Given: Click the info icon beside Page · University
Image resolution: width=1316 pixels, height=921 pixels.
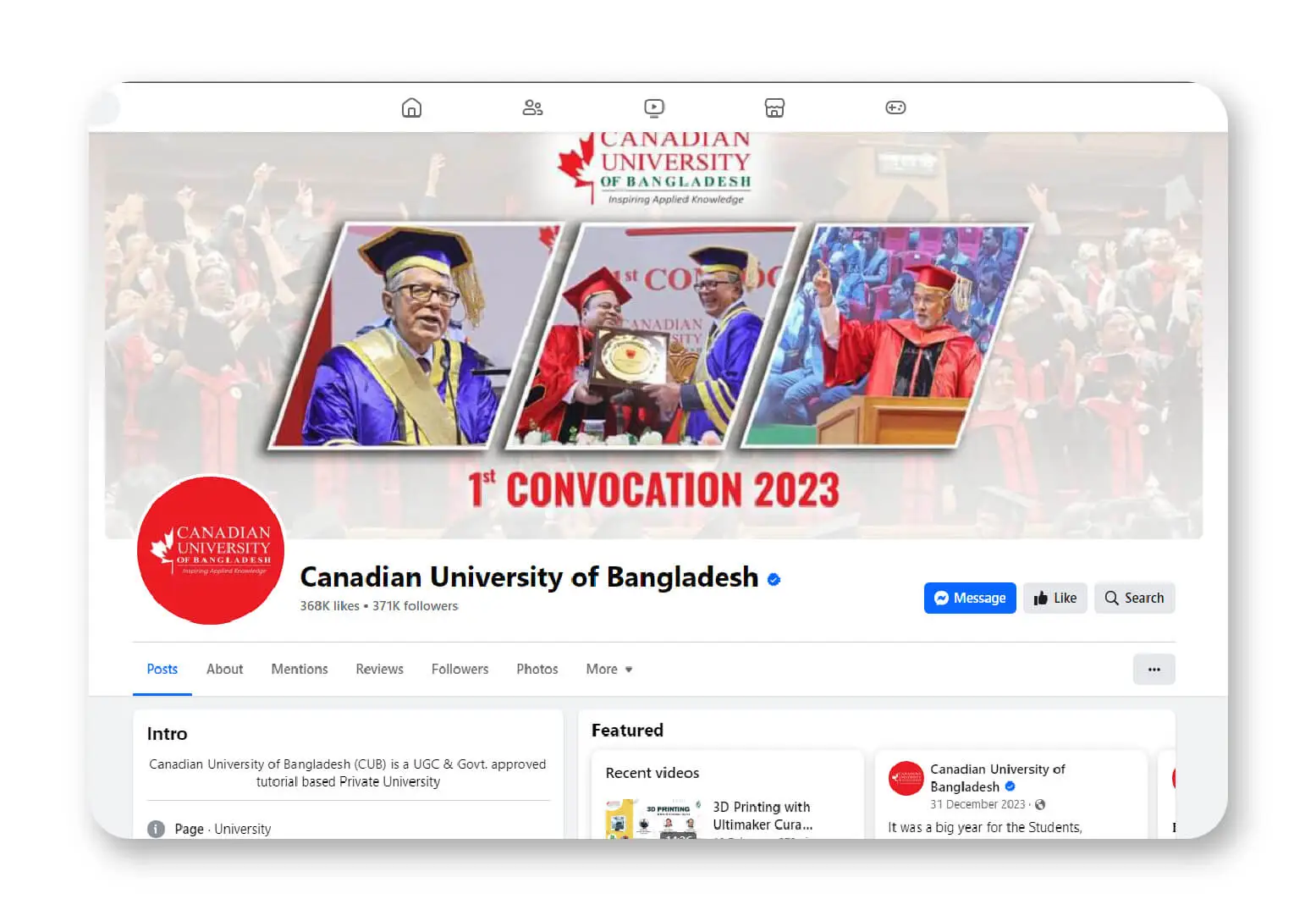Looking at the screenshot, I should point(156,829).
